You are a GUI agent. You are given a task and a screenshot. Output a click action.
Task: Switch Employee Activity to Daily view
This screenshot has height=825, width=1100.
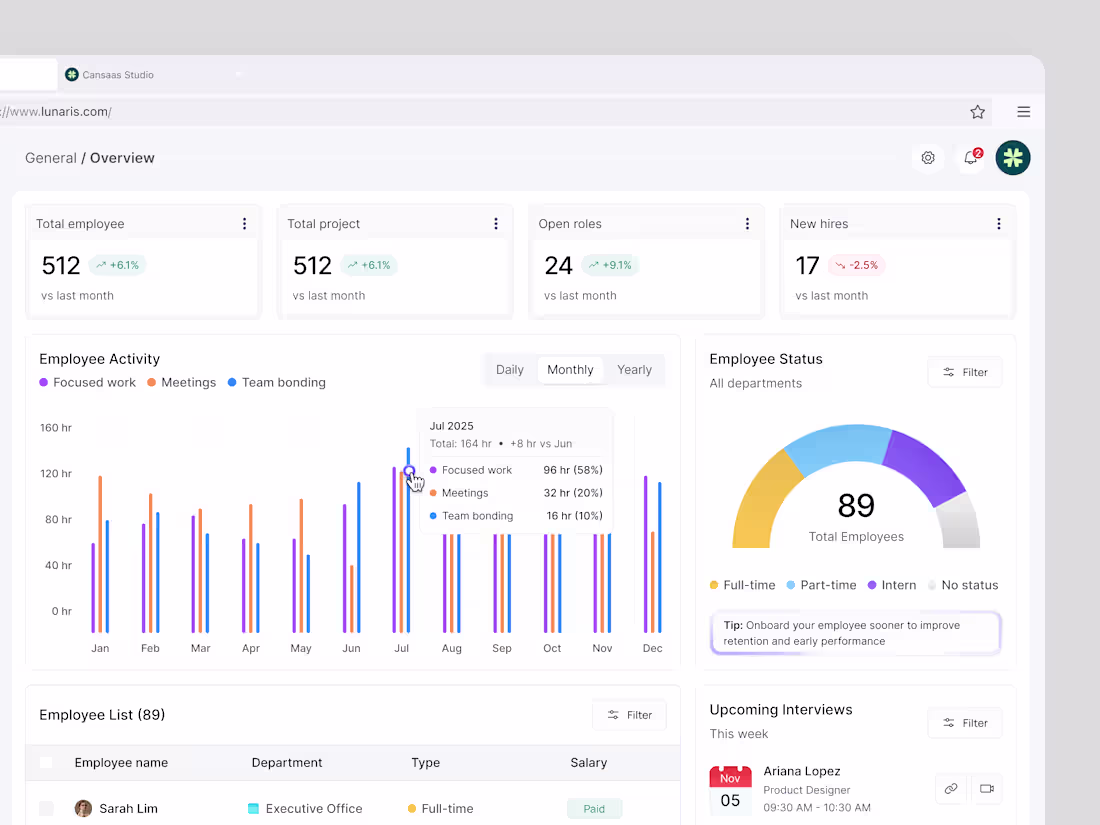click(510, 369)
